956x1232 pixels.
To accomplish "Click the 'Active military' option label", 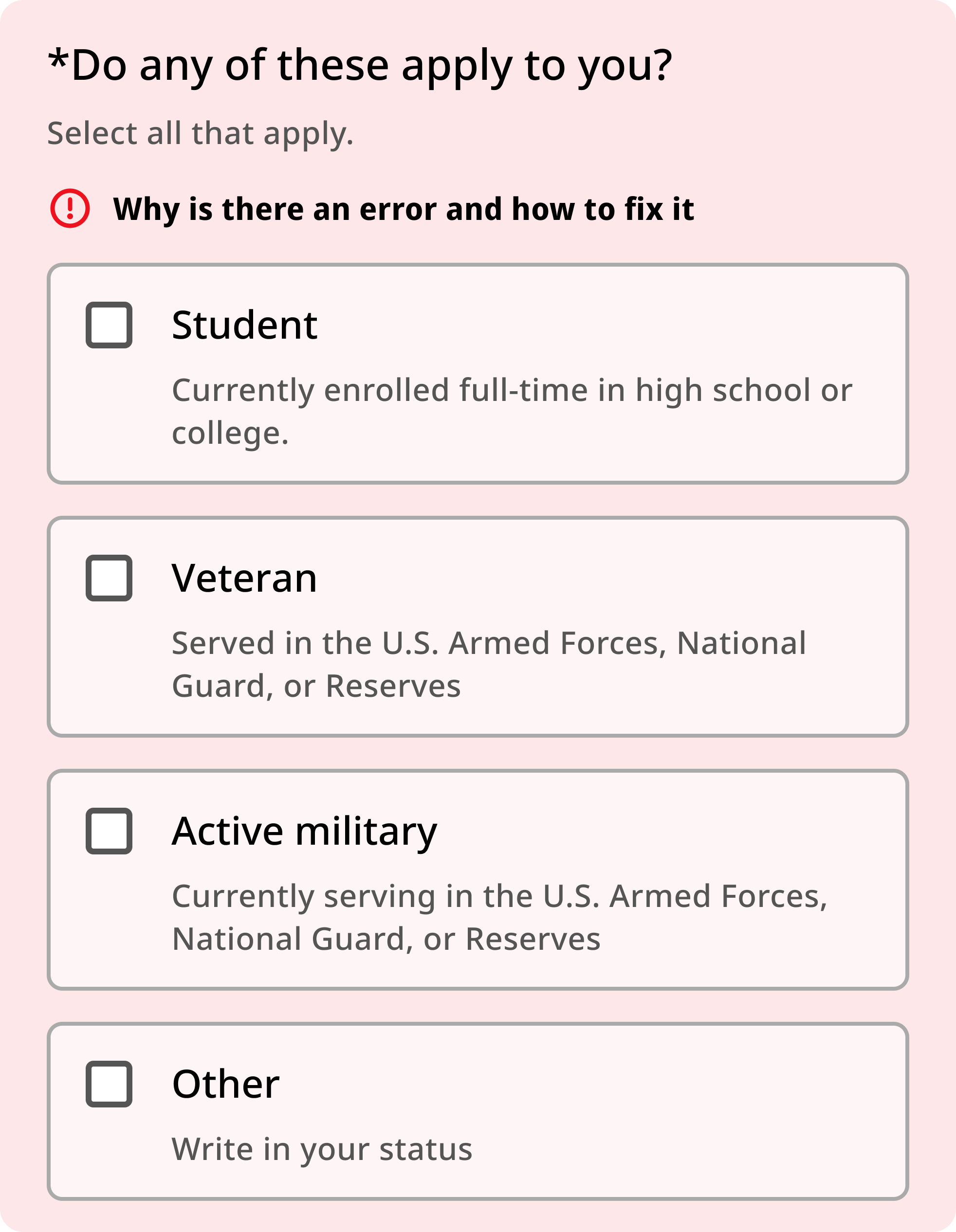I will pos(304,832).
